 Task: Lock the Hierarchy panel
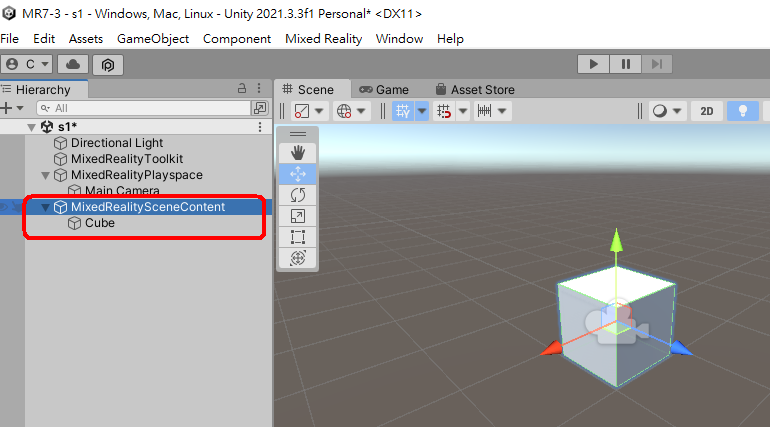tap(242, 88)
